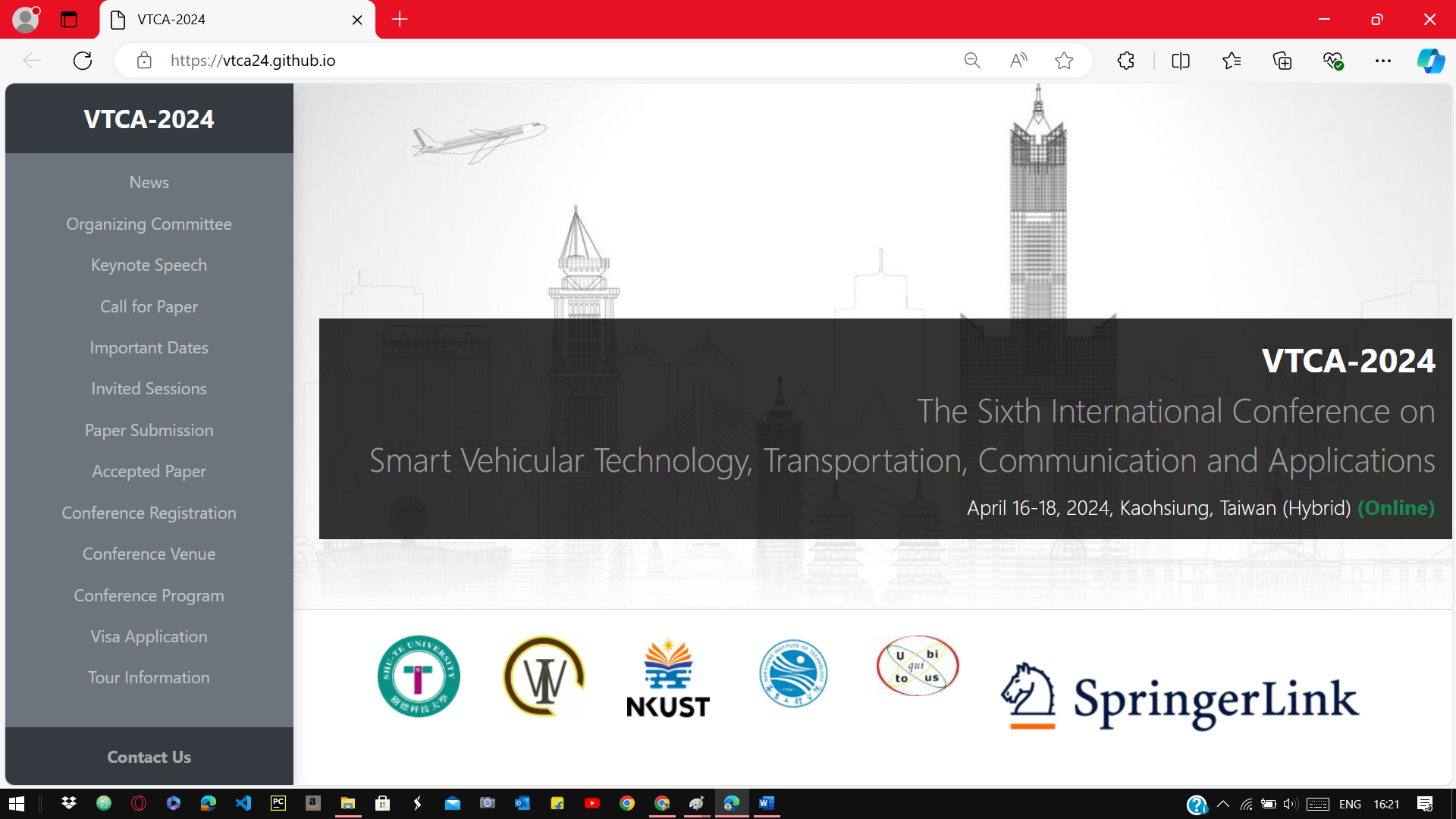Open Outlook from the taskbar
1456x819 pixels.
[522, 803]
